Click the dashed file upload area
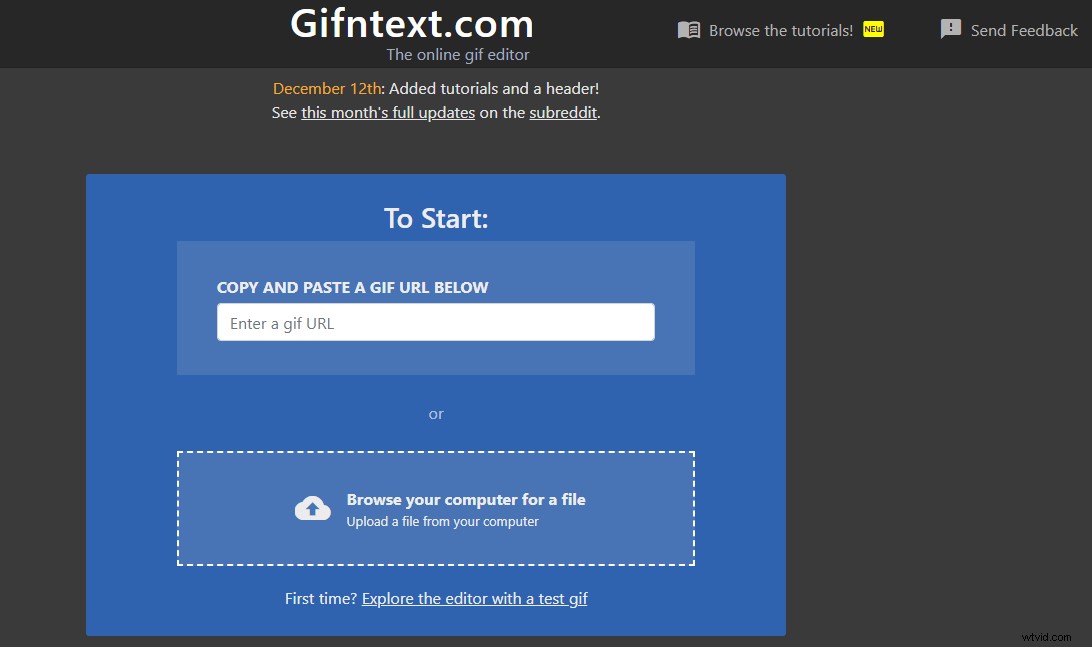The height and width of the screenshot is (647, 1092). tap(435, 507)
